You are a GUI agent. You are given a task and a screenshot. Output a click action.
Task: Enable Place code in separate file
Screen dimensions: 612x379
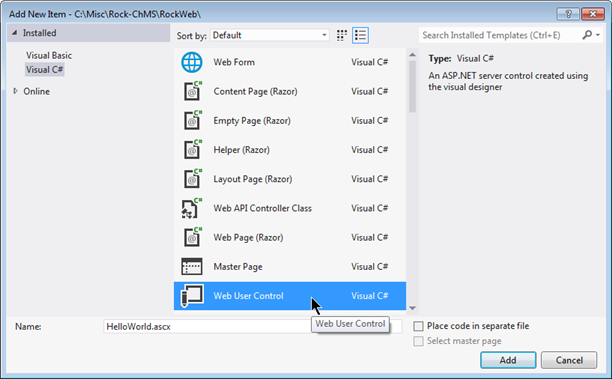[418, 326]
